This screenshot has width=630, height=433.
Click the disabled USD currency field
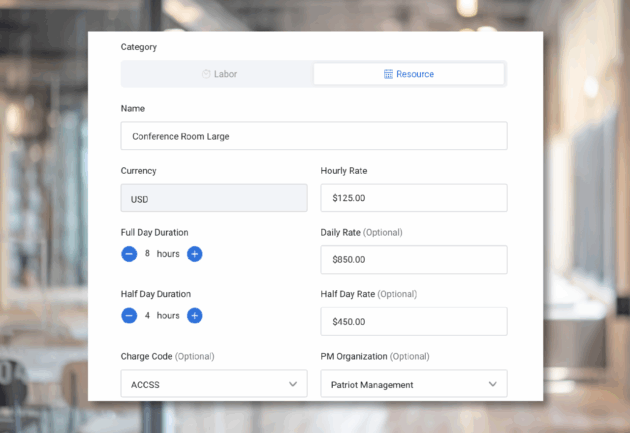214,198
